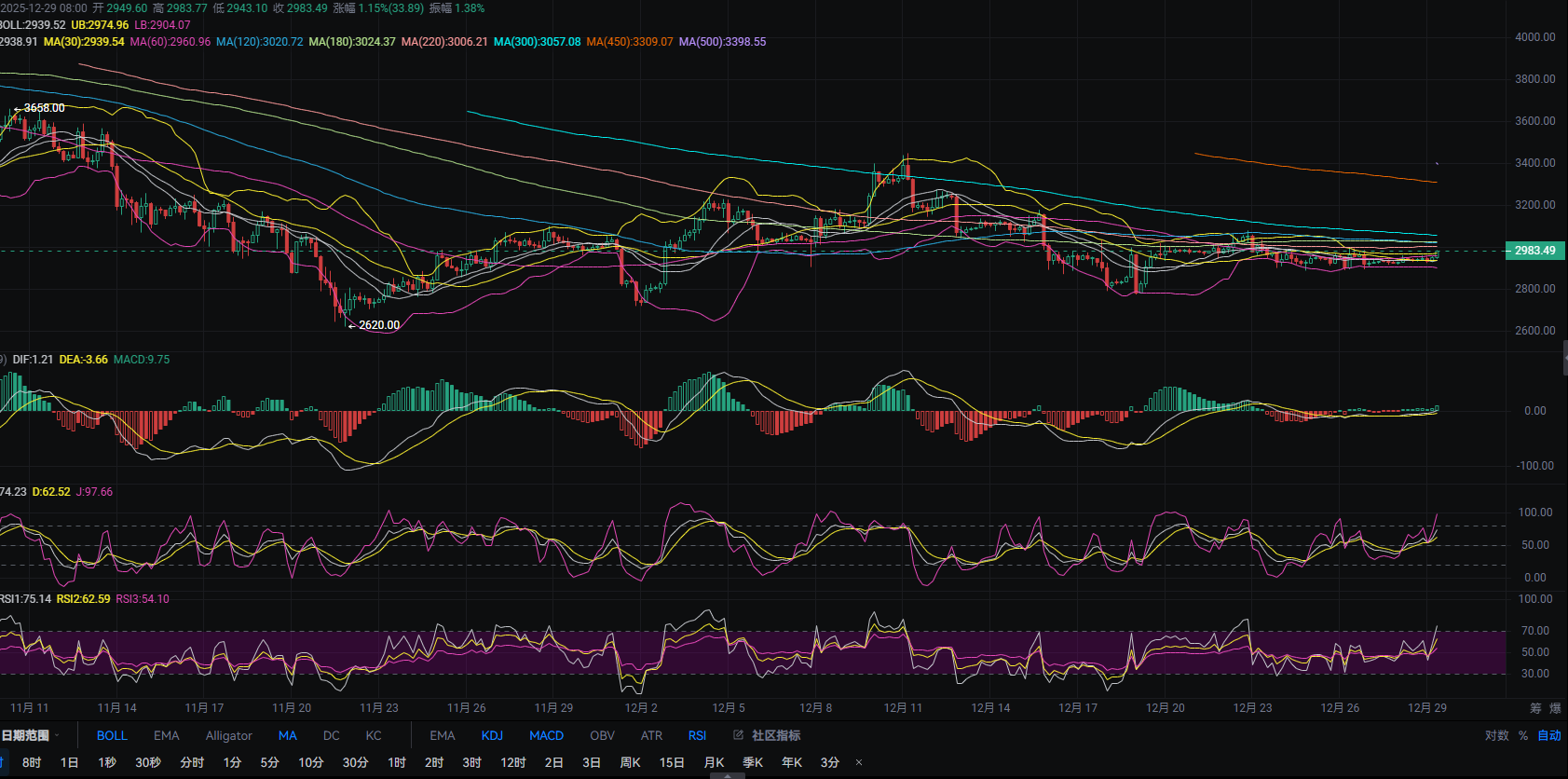Screen dimensions: 1568x779
Task: Enable 对数 logarithmic scale
Action: pyautogui.click(x=1496, y=735)
